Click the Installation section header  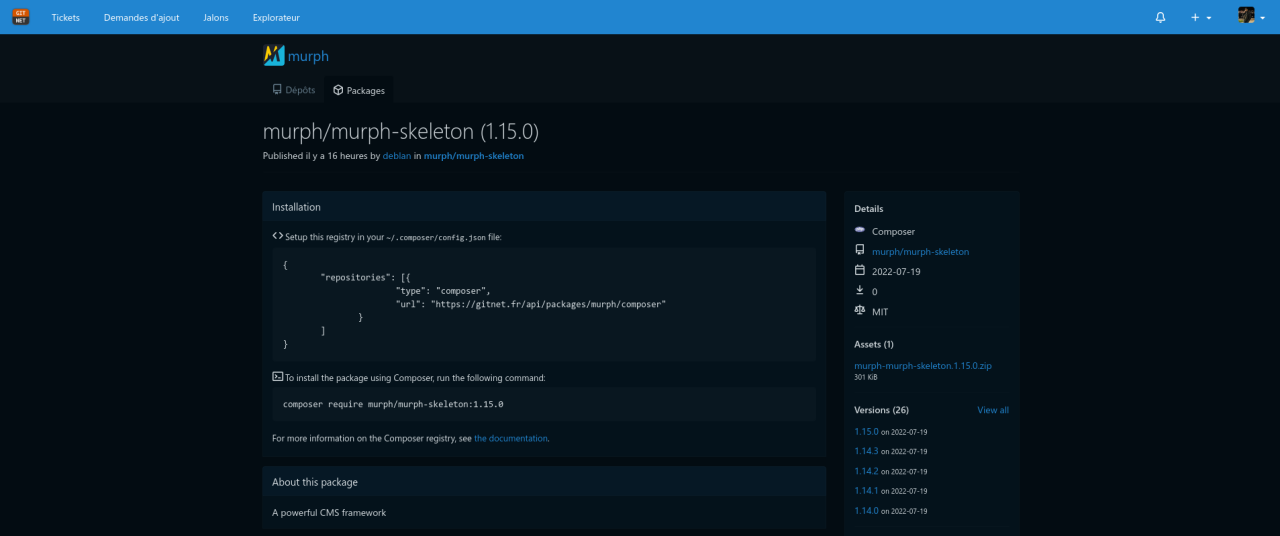544,207
